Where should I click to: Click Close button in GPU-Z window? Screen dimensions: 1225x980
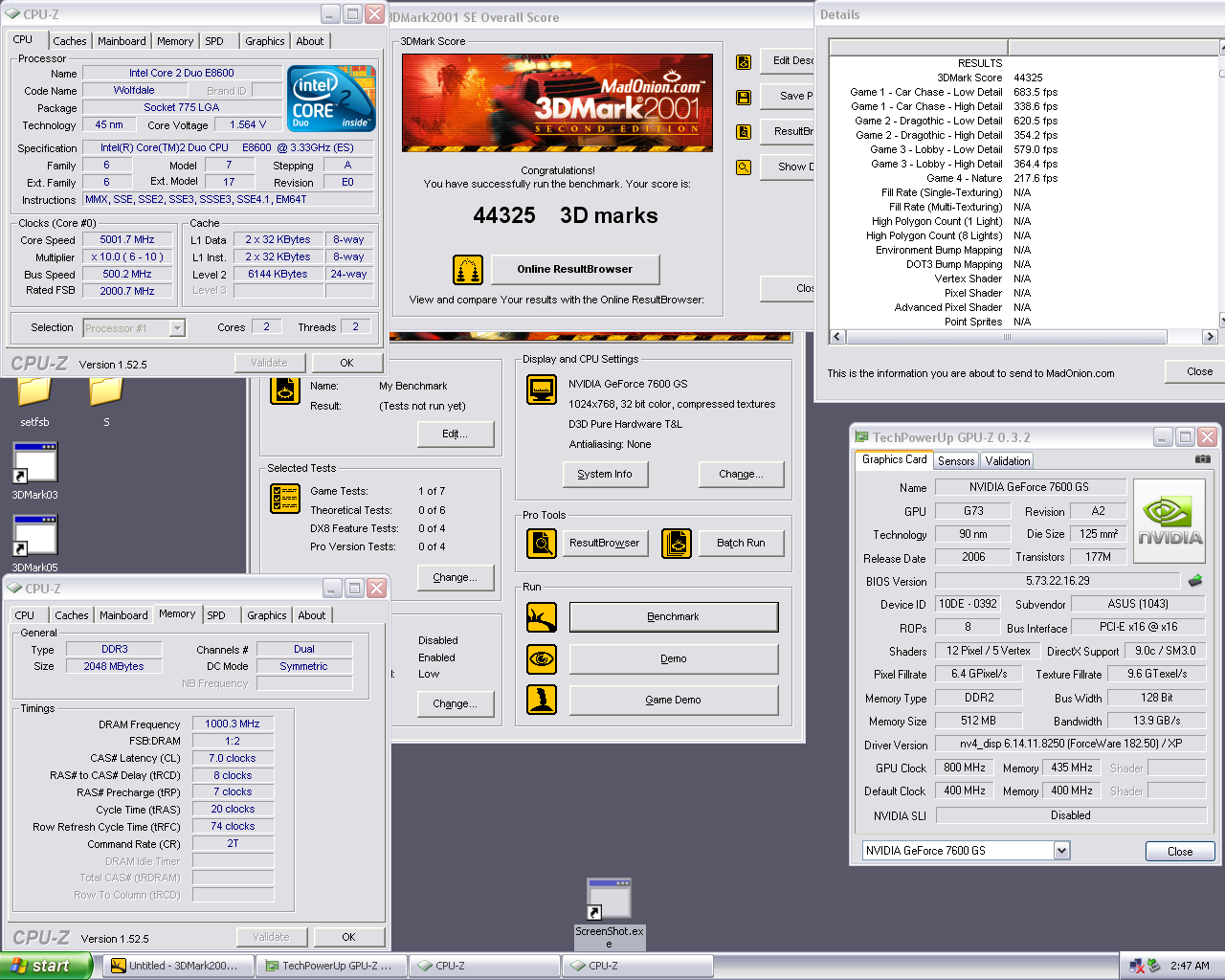[x=1180, y=852]
